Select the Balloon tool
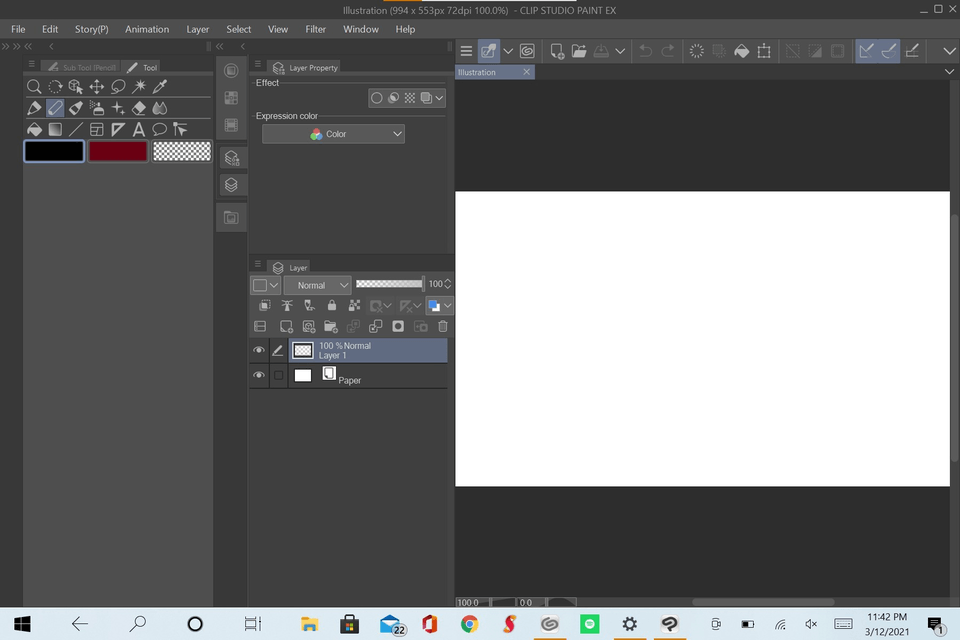 point(160,129)
